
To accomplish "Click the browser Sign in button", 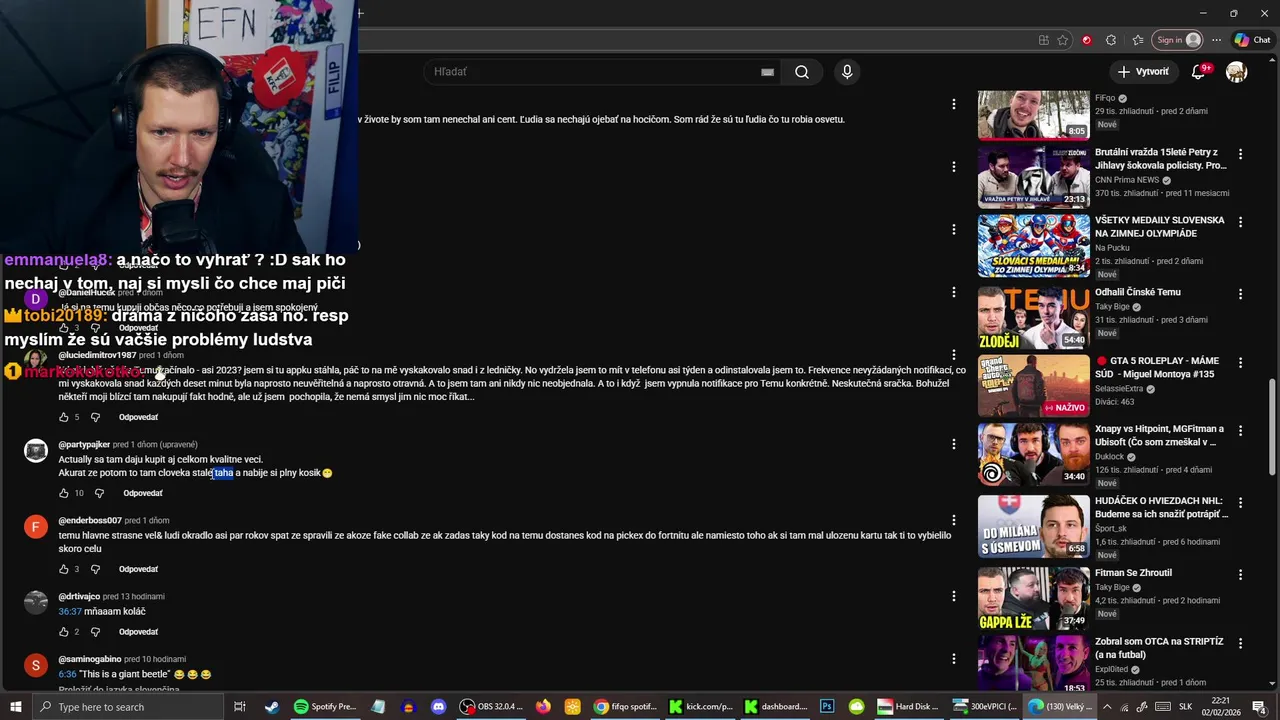I will (x=1177, y=40).
